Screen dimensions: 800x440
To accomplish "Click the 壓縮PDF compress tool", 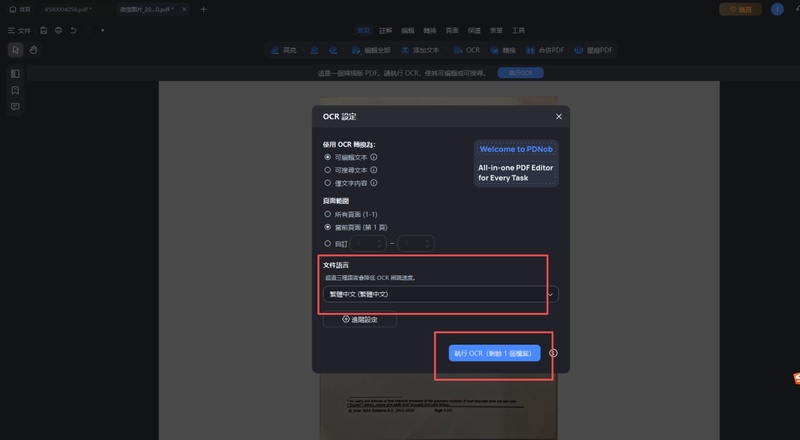I will pos(593,50).
